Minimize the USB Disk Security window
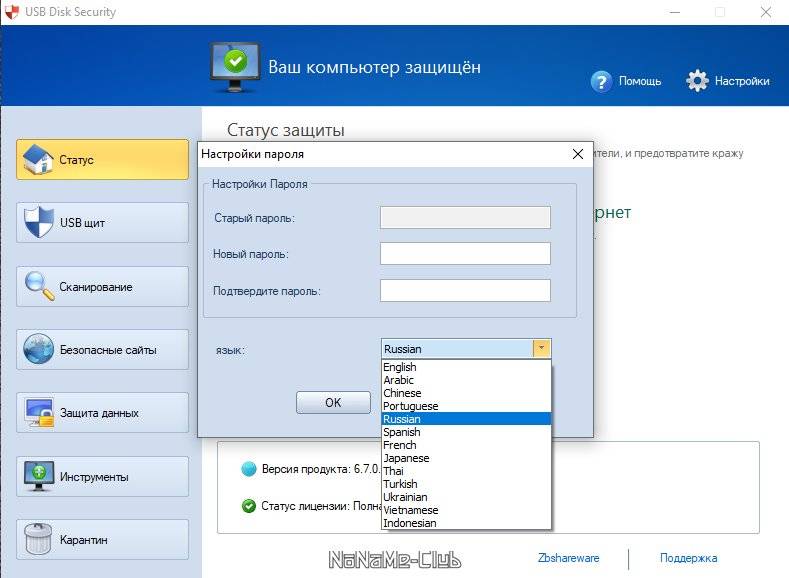This screenshot has width=789, height=578. [x=675, y=12]
